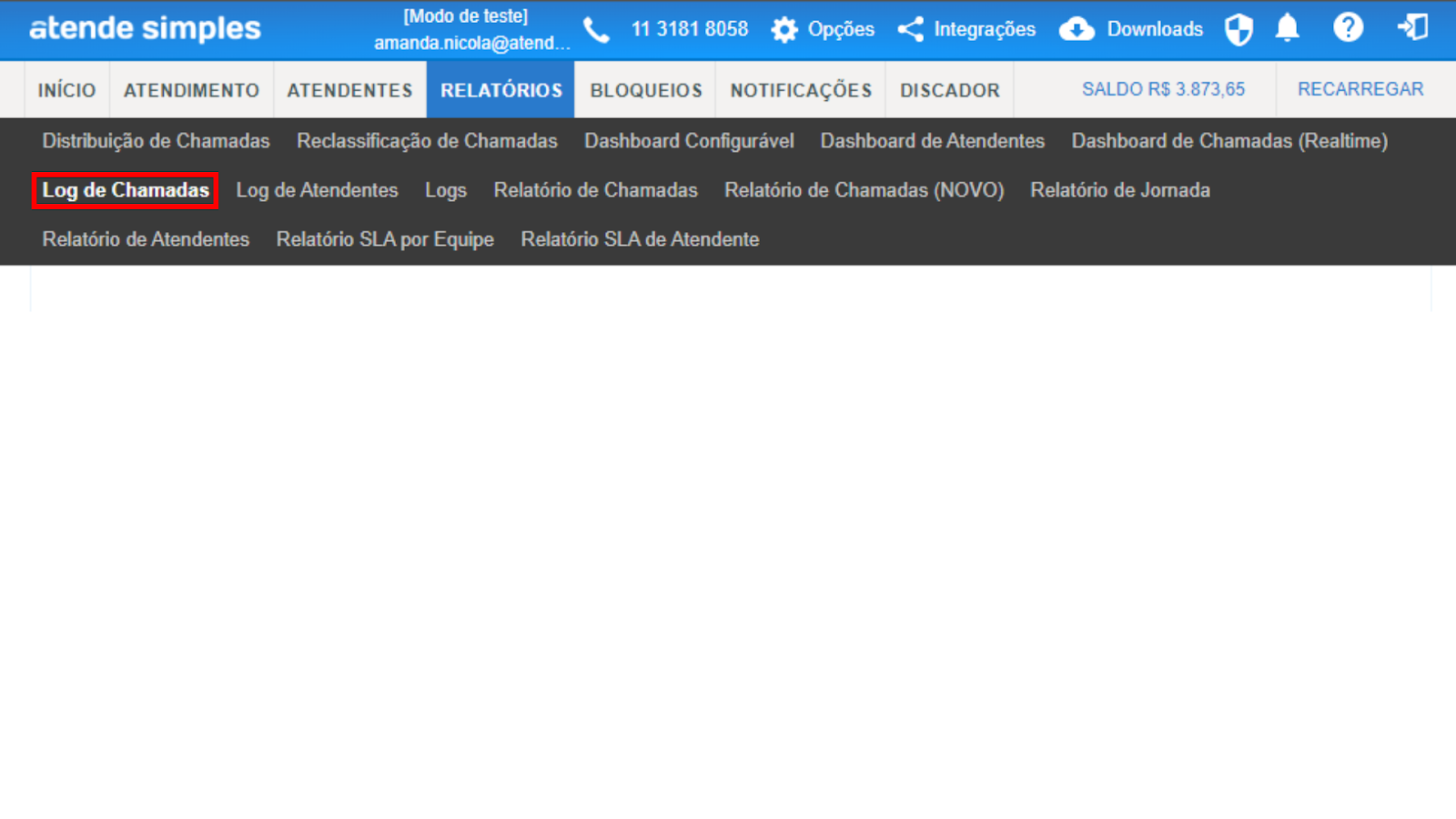Open Distribuição de Chamadas report
This screenshot has width=1456, height=819.
pyautogui.click(x=156, y=141)
